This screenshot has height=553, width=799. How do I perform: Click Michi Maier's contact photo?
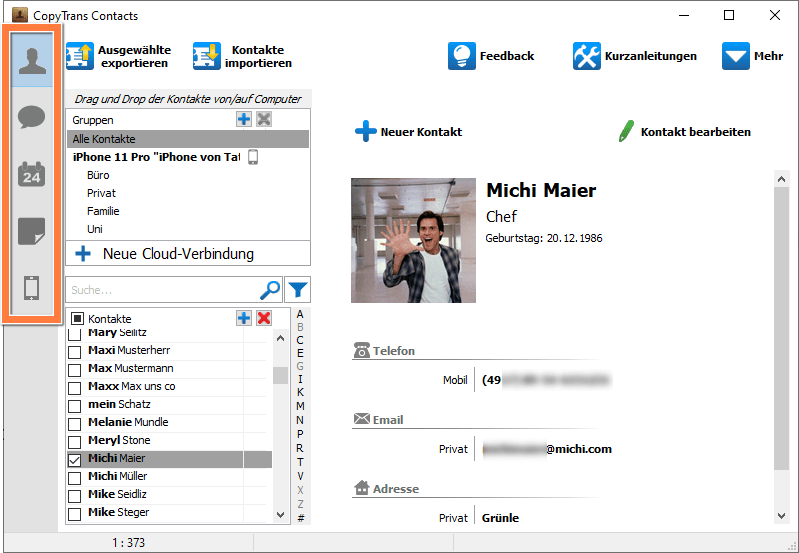pyautogui.click(x=413, y=240)
